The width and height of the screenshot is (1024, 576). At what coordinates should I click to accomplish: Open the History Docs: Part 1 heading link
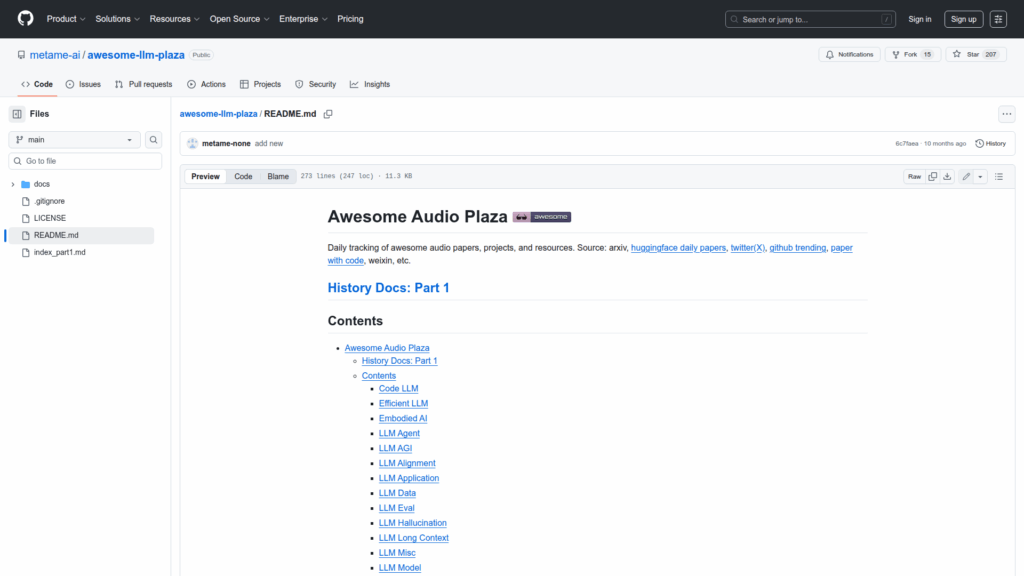[389, 287]
